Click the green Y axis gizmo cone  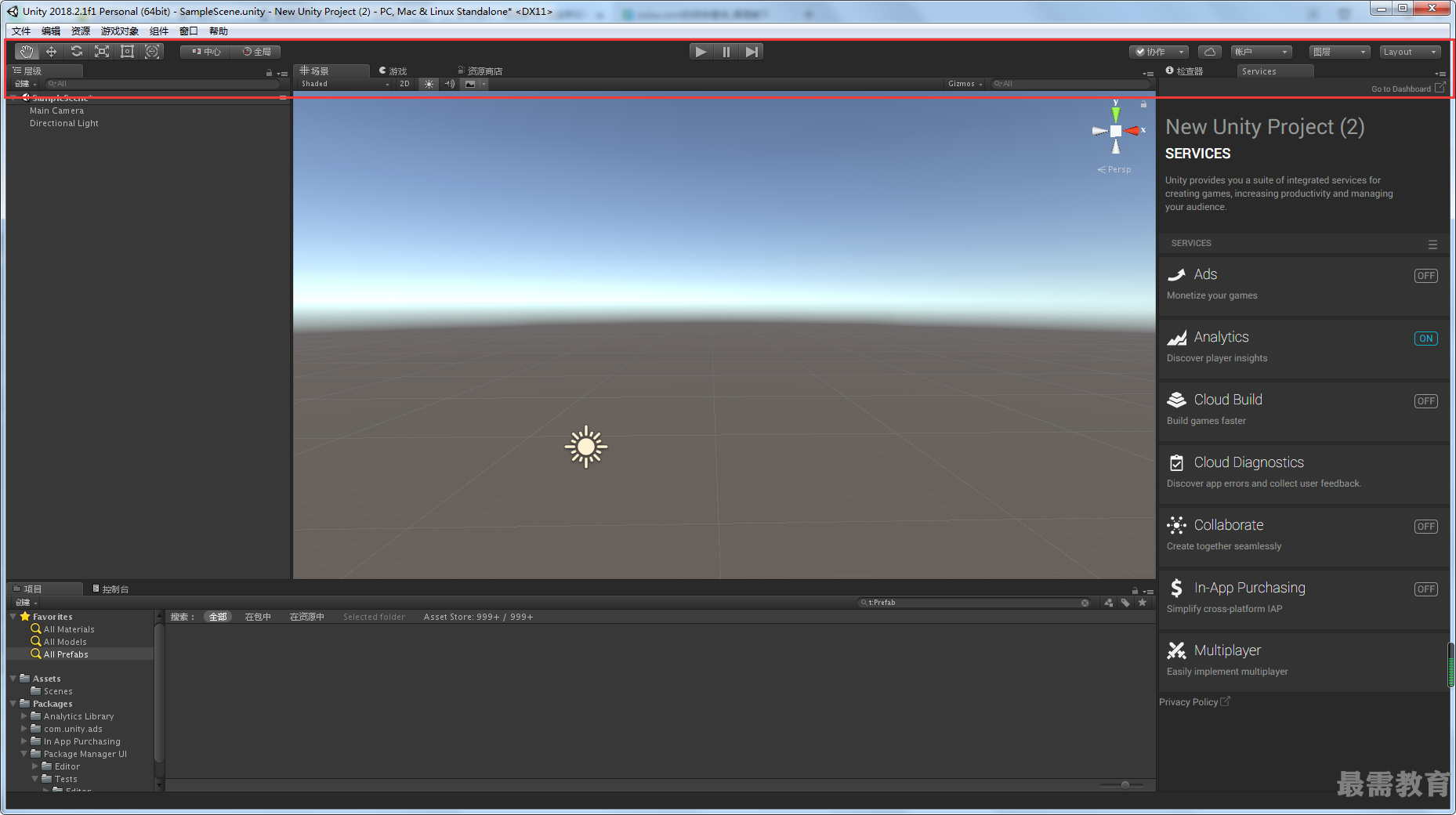point(1116,114)
